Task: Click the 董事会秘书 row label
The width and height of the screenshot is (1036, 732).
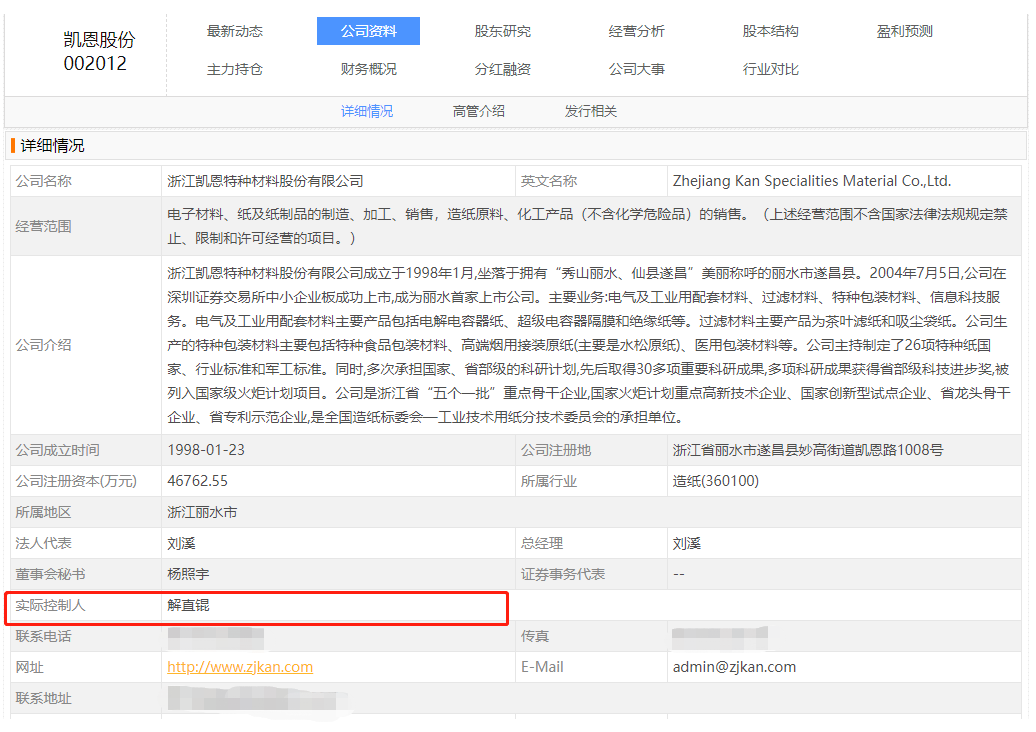Action: [x=50, y=574]
